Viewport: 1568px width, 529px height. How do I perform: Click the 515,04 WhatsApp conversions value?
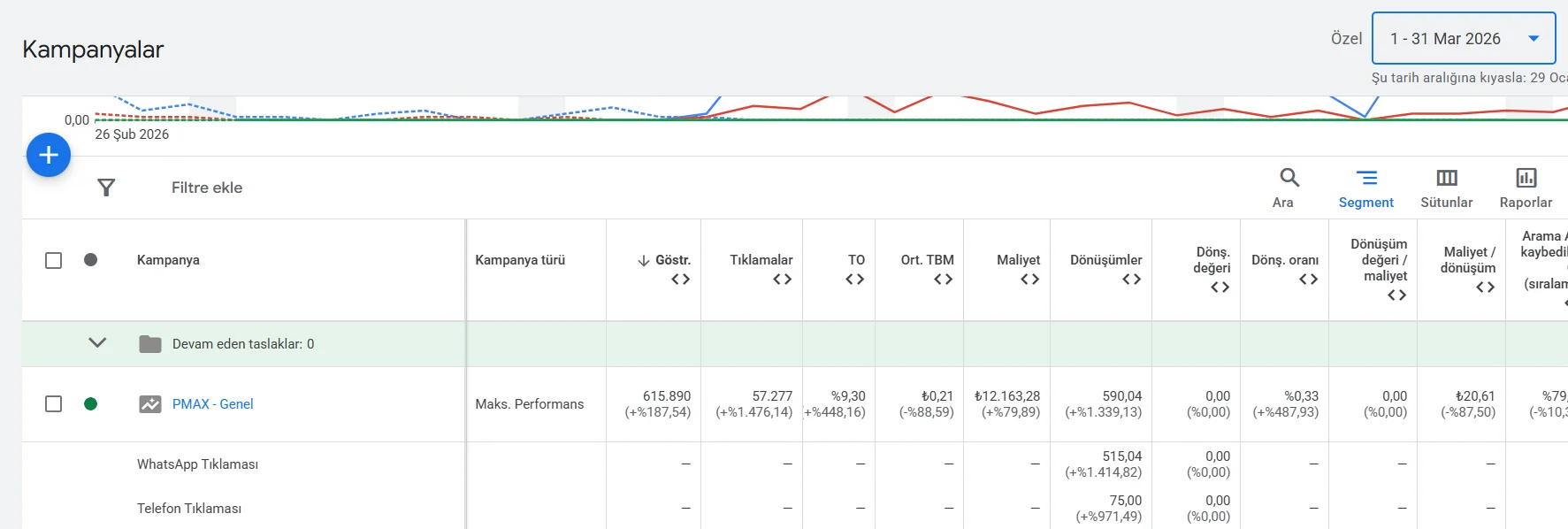click(1122, 456)
